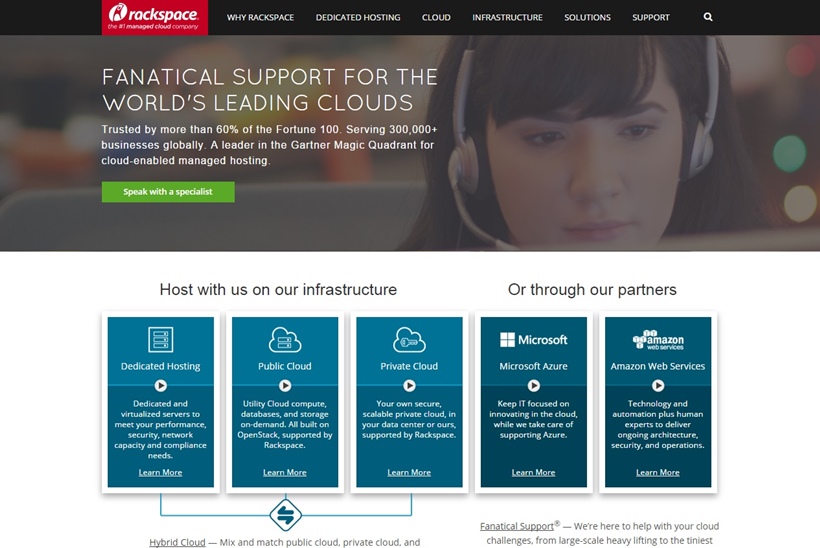Click the Private Cloud key icon

pyautogui.click(x=409, y=339)
